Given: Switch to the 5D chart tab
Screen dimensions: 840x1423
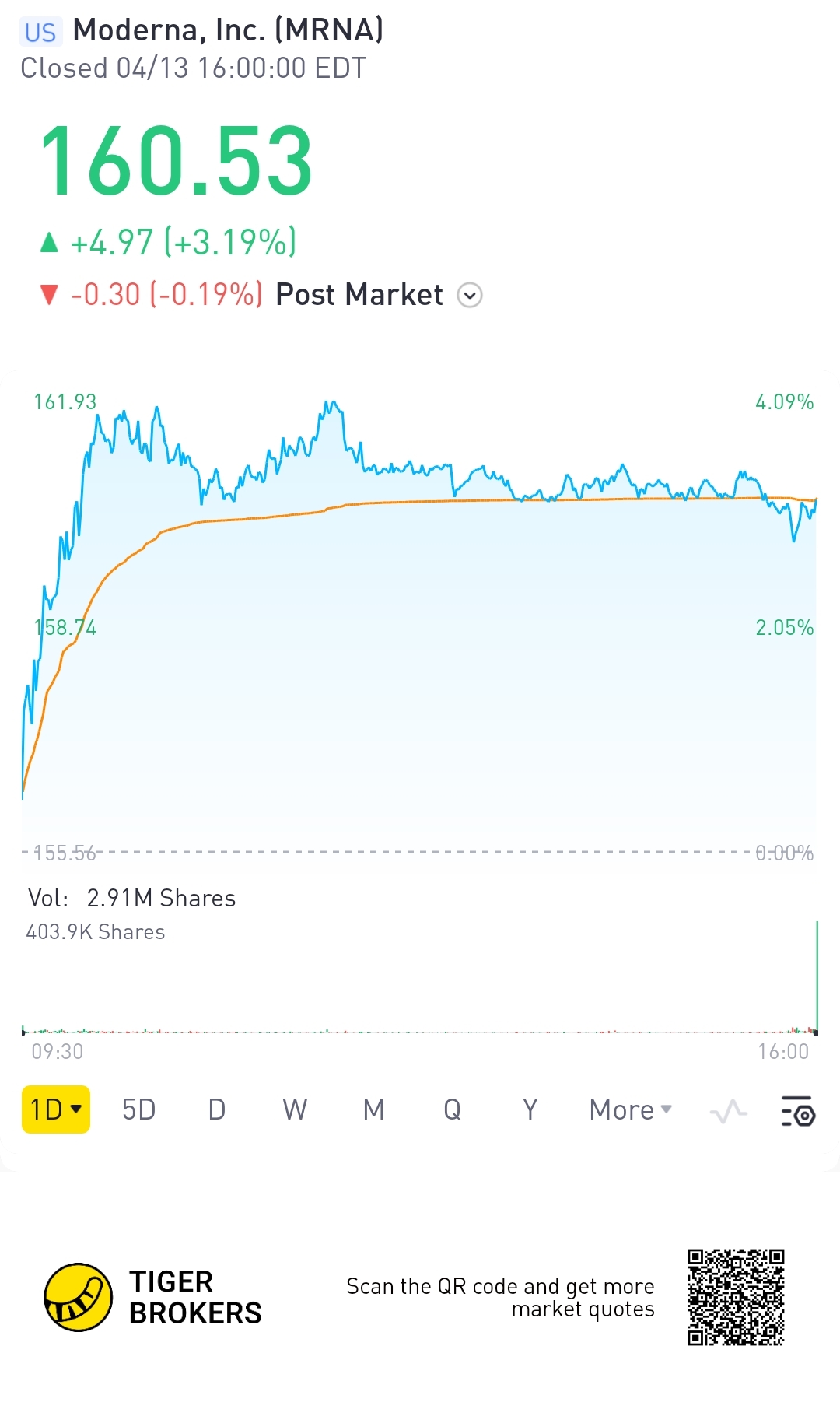Looking at the screenshot, I should (139, 1109).
